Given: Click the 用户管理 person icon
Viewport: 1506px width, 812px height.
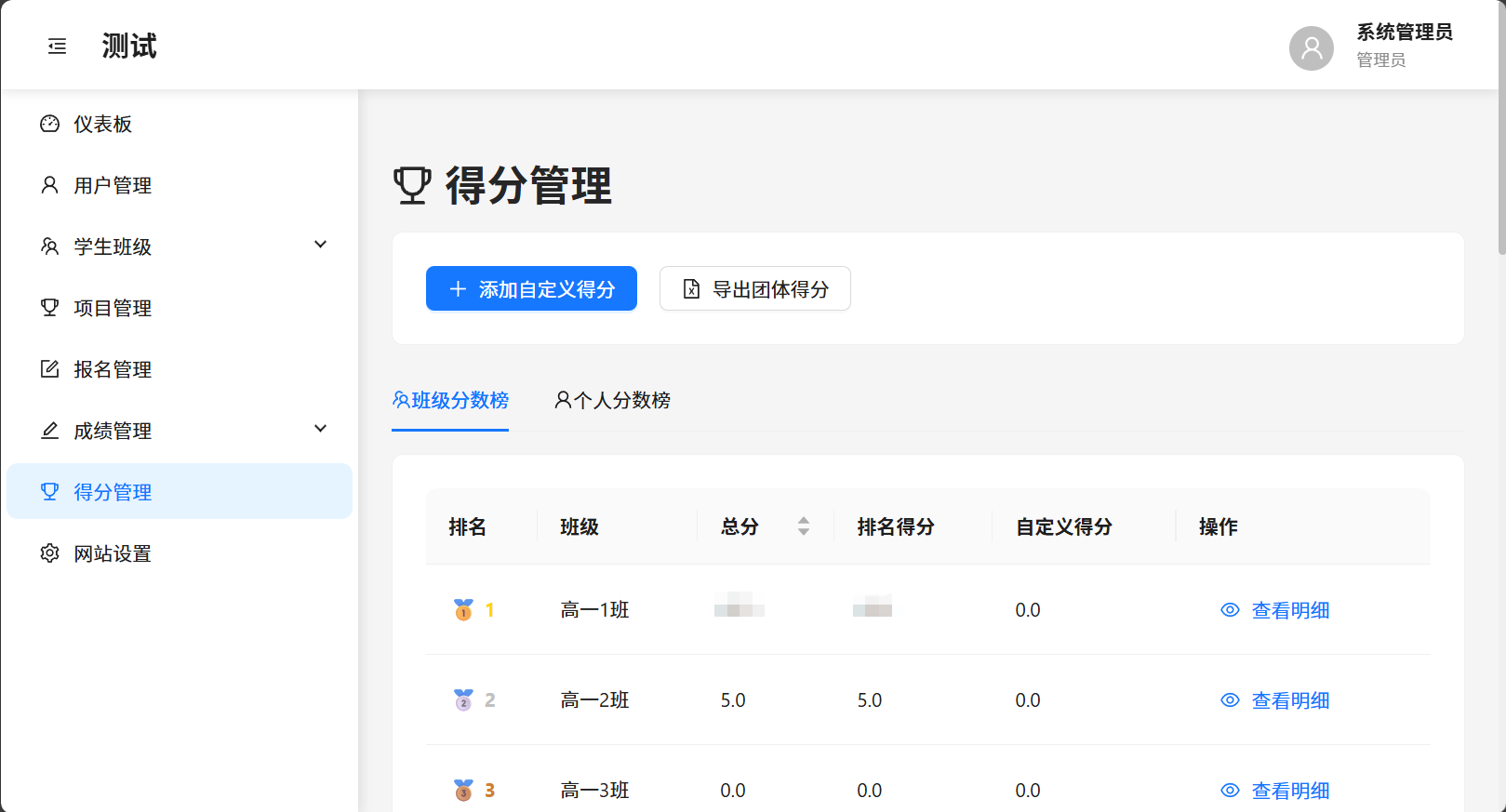Looking at the screenshot, I should coord(50,185).
